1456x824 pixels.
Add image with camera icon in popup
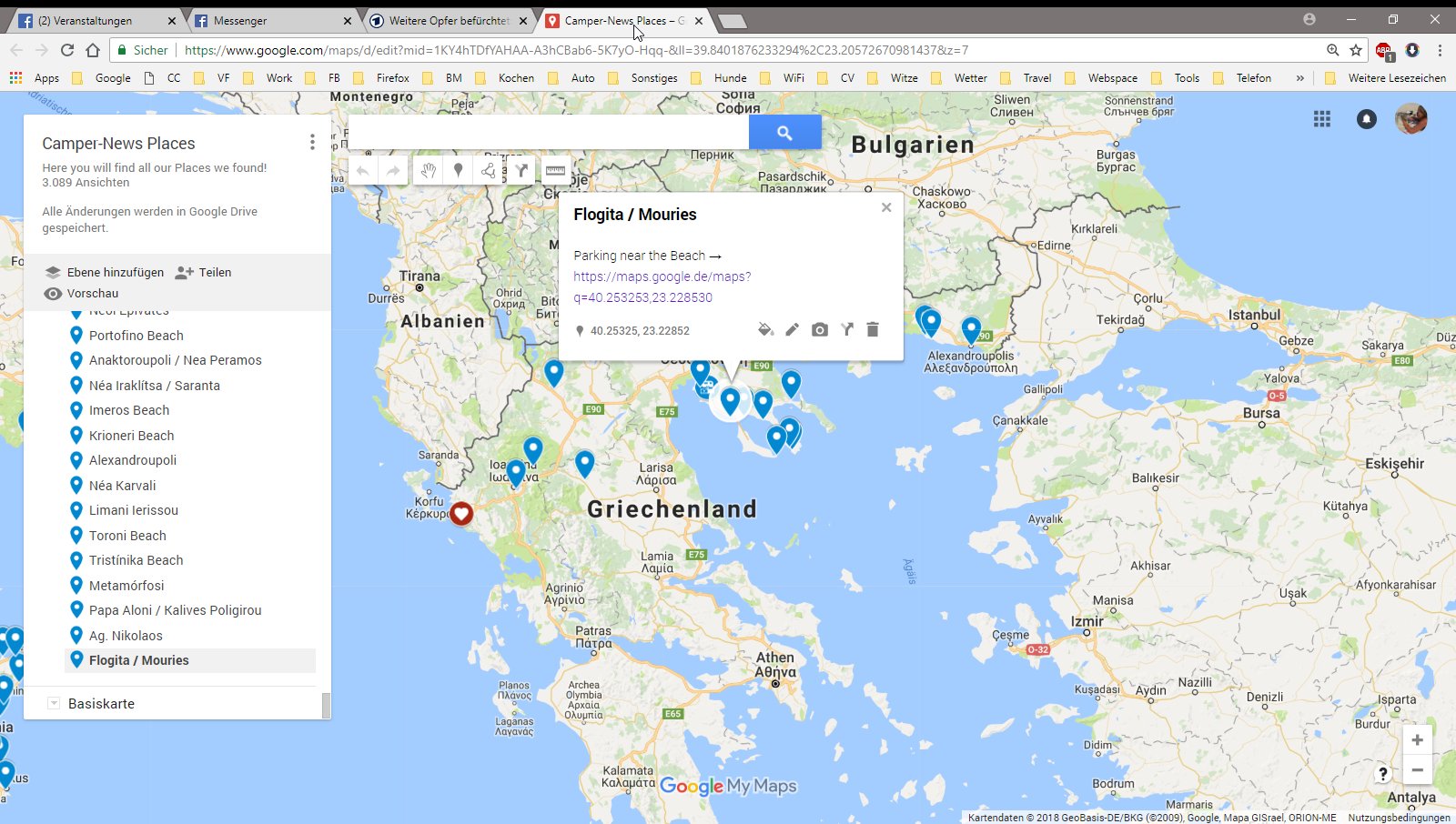[820, 329]
